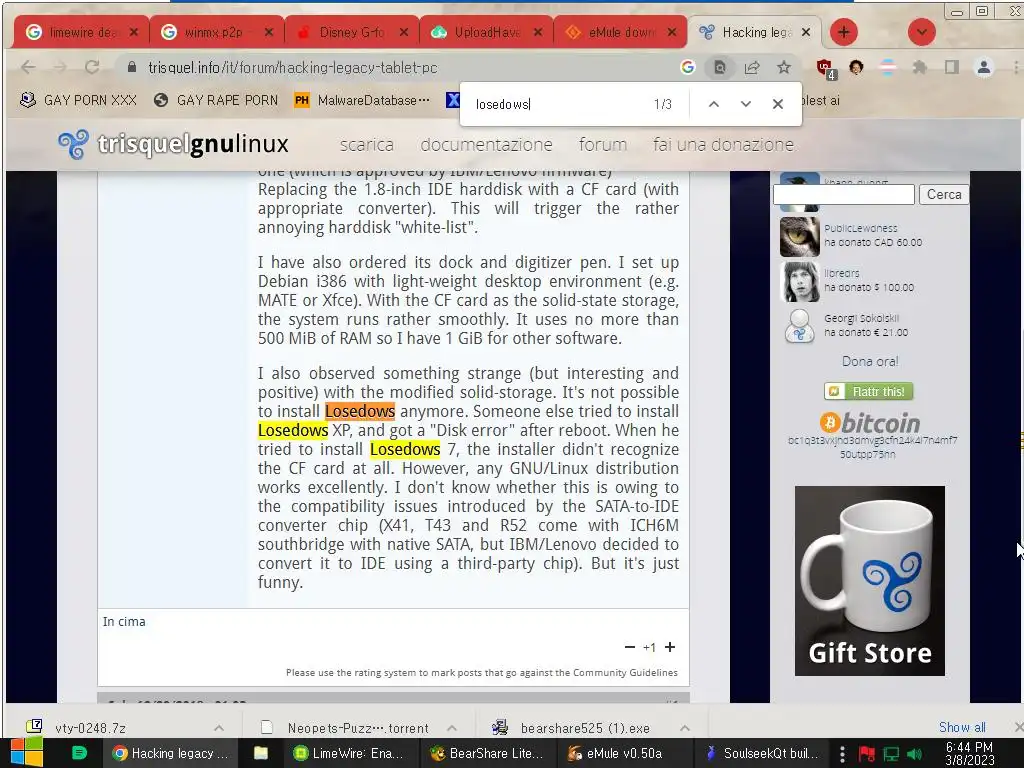Switch to SoulseekQt taskbar window
Image resolution: width=1024 pixels, height=768 pixels.
pyautogui.click(x=761, y=754)
